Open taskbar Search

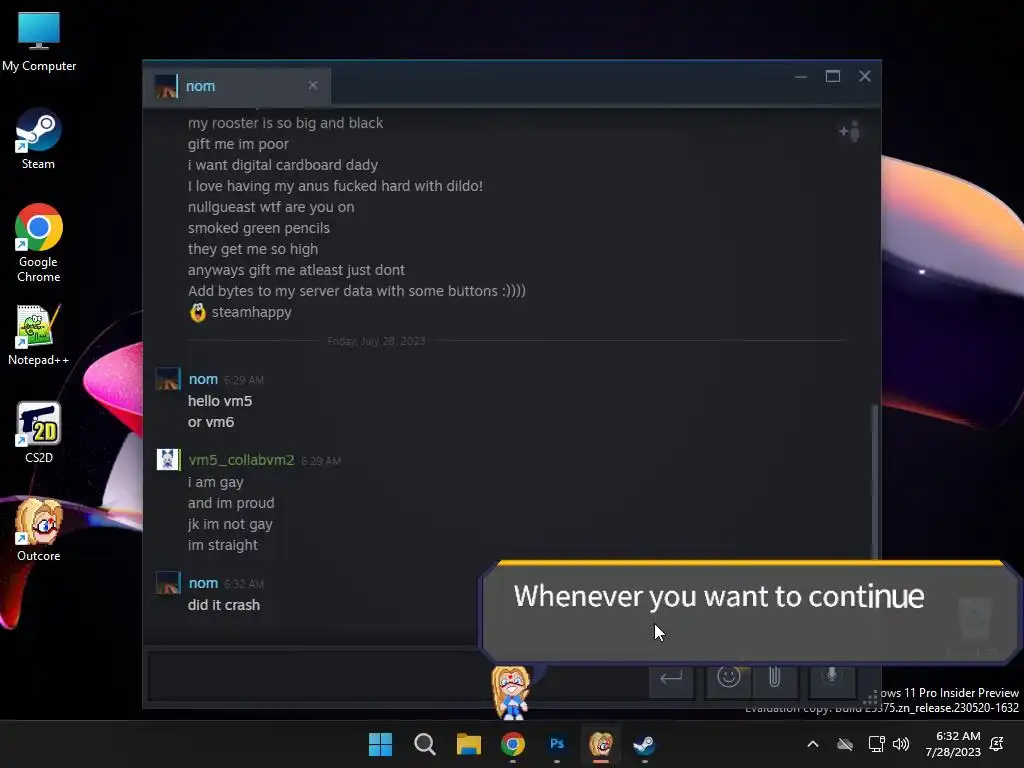pos(424,744)
